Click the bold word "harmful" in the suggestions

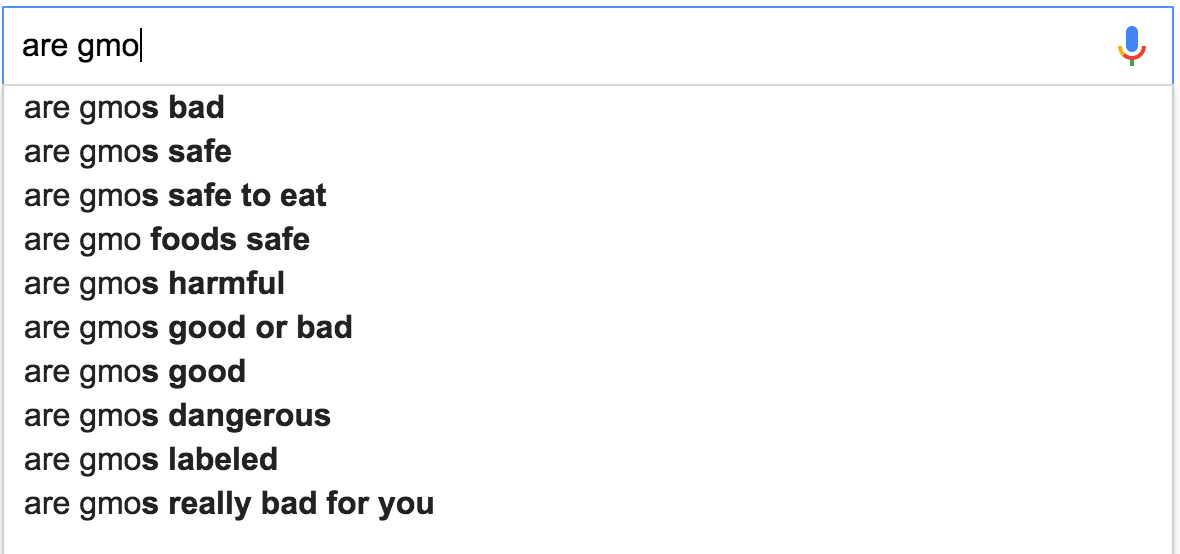tap(227, 284)
